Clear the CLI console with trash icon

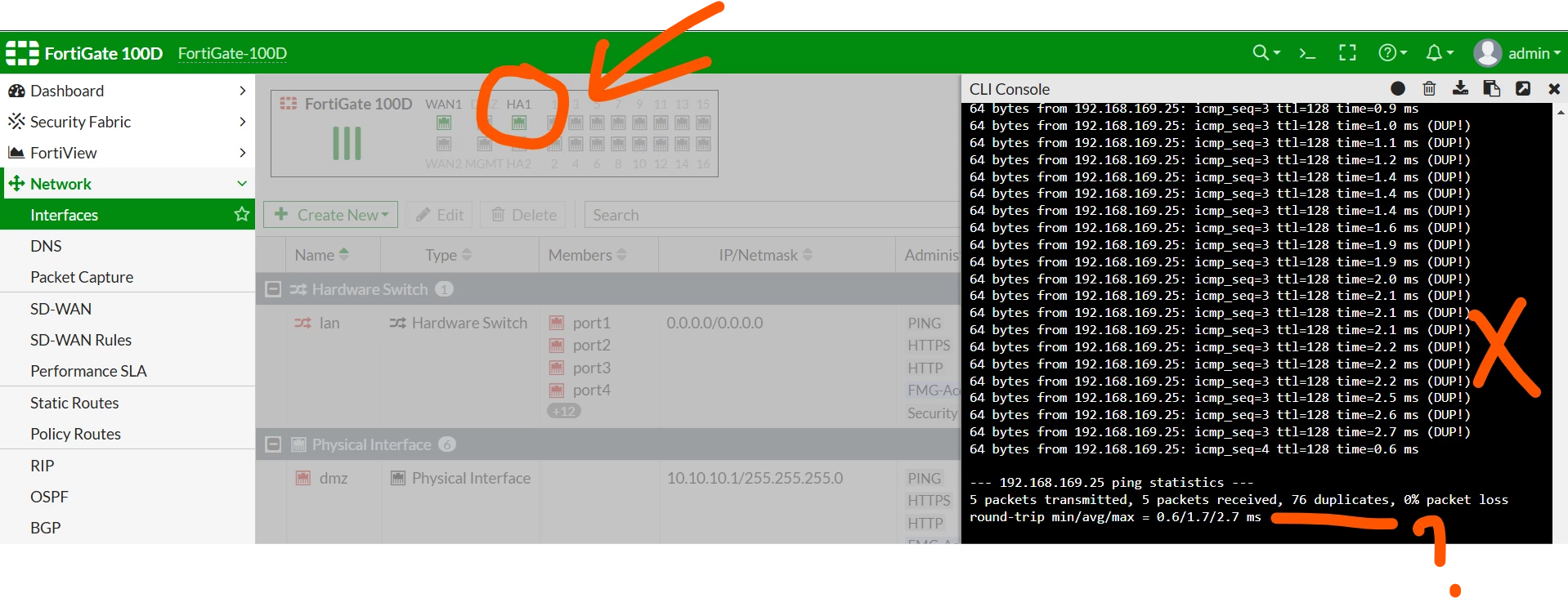pos(1429,88)
